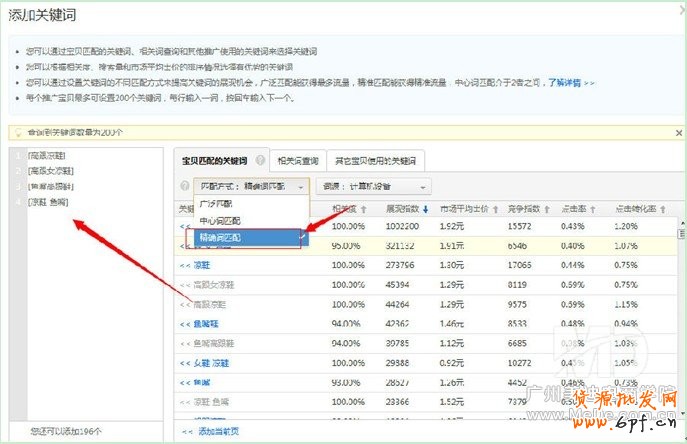687x444 pixels.
Task: Click the third keyword in the left list
Action: (51, 187)
